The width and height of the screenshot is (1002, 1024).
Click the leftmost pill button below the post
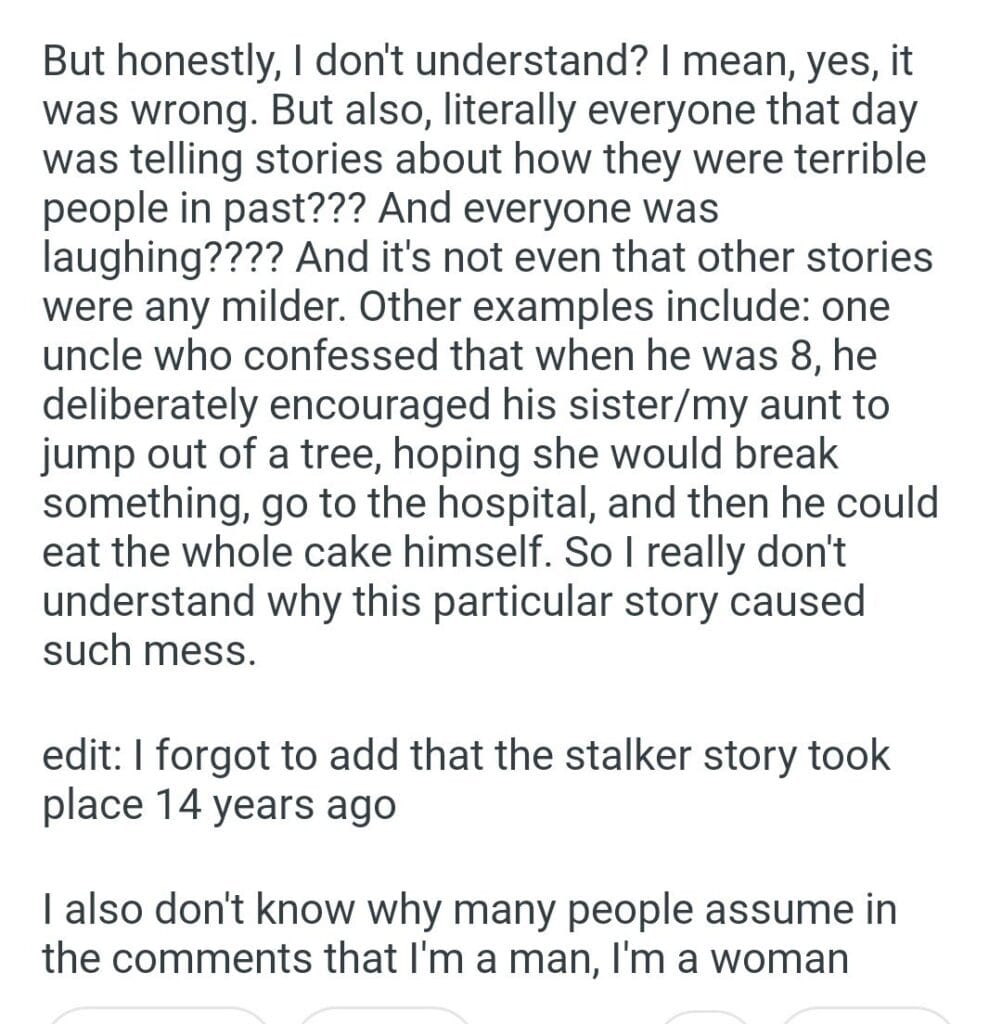(x=158, y=1014)
